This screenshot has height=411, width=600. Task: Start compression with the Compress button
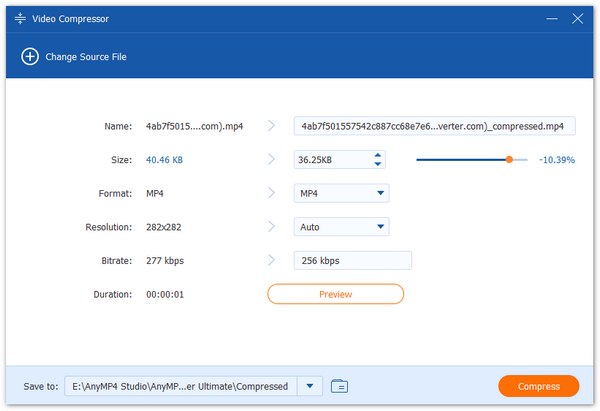click(538, 386)
